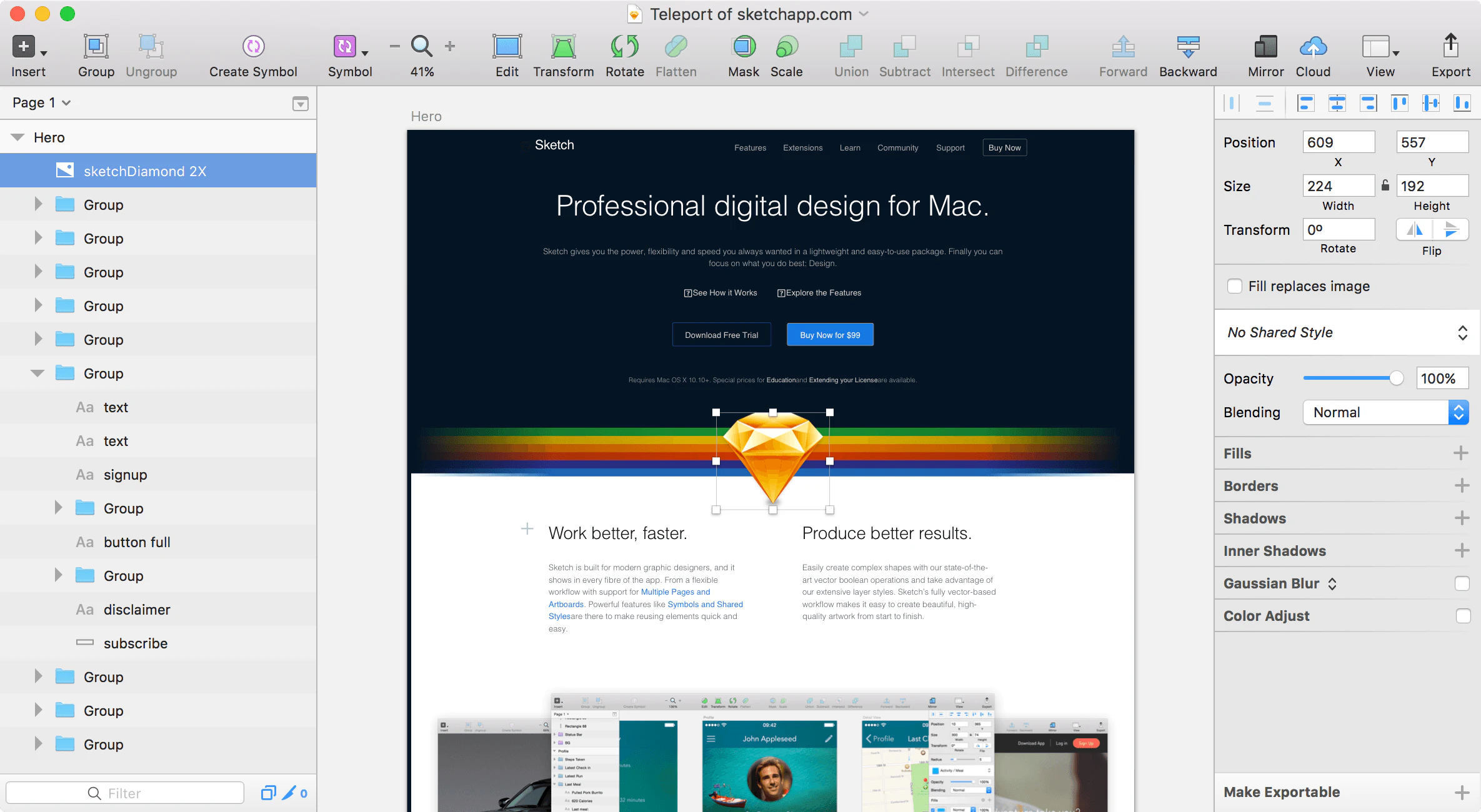Open the Blending mode dropdown

point(1385,412)
